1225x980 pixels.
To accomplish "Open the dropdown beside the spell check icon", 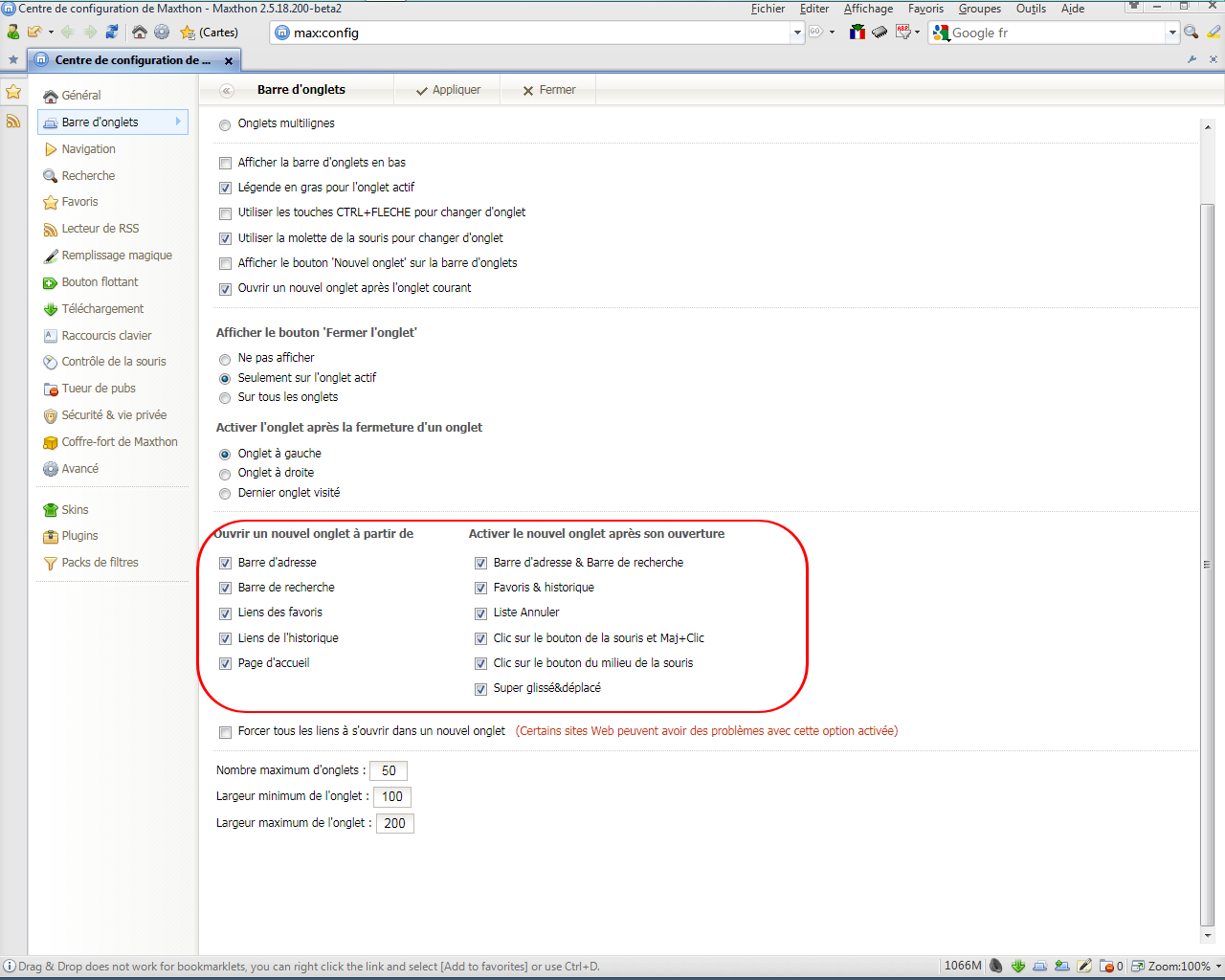I will pyautogui.click(x=917, y=32).
